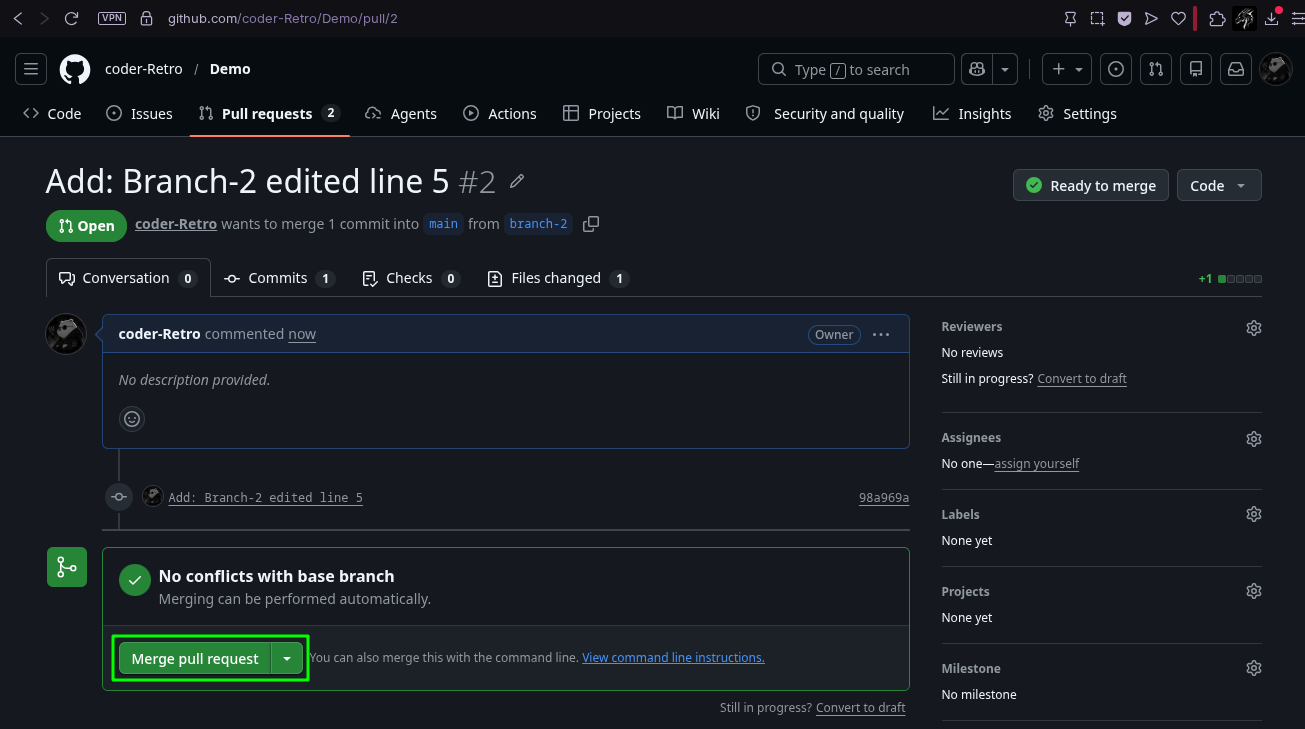Click the Merge pull request button
This screenshot has height=729, width=1305.
pos(195,658)
